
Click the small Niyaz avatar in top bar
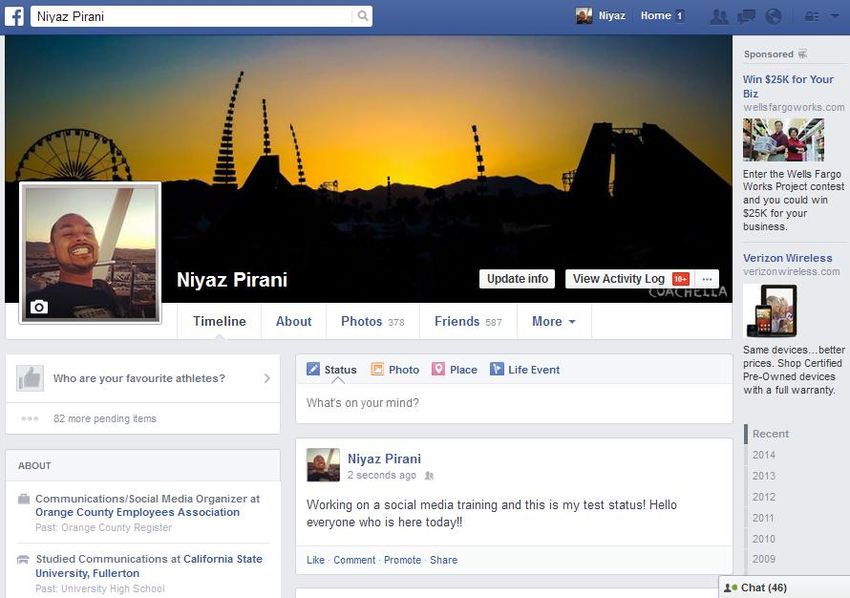pyautogui.click(x=584, y=16)
